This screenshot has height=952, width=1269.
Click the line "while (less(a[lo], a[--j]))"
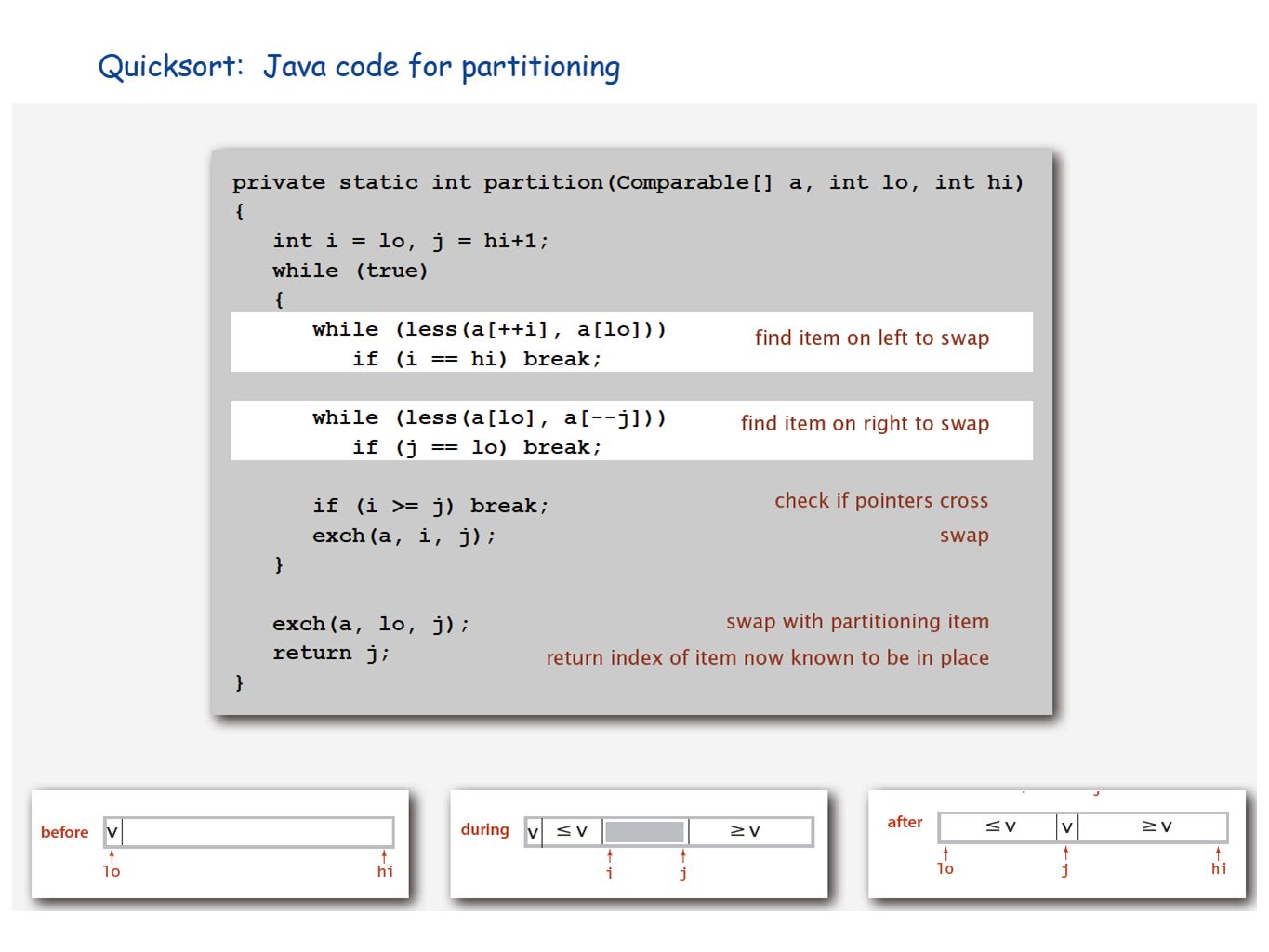click(x=489, y=417)
